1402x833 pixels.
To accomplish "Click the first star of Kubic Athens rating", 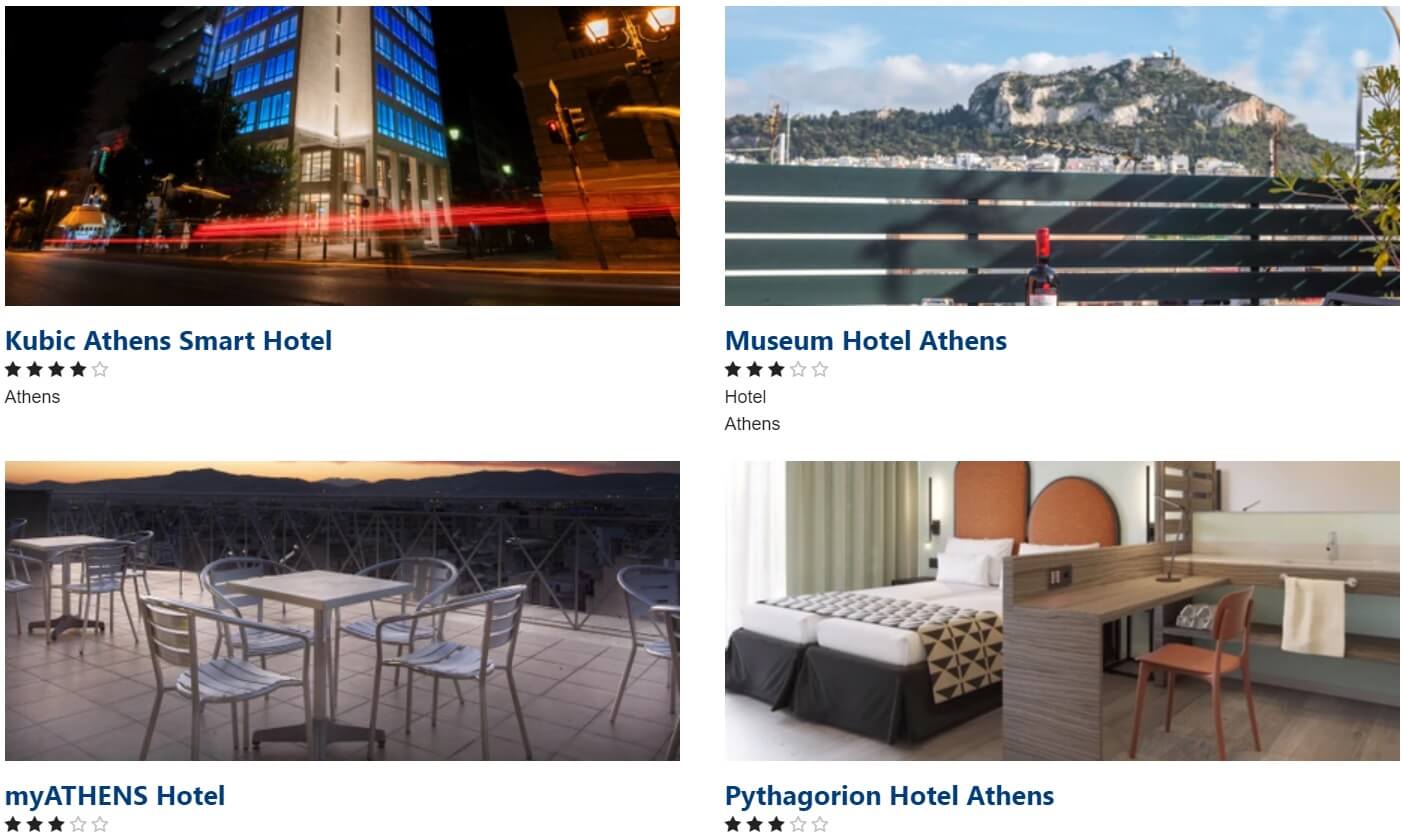I will click(13, 369).
